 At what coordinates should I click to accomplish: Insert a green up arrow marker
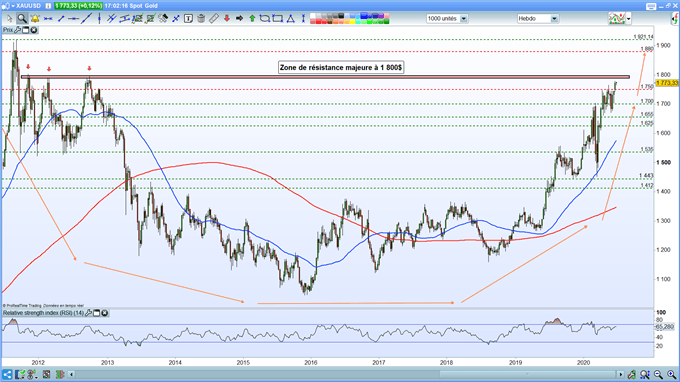252,19
